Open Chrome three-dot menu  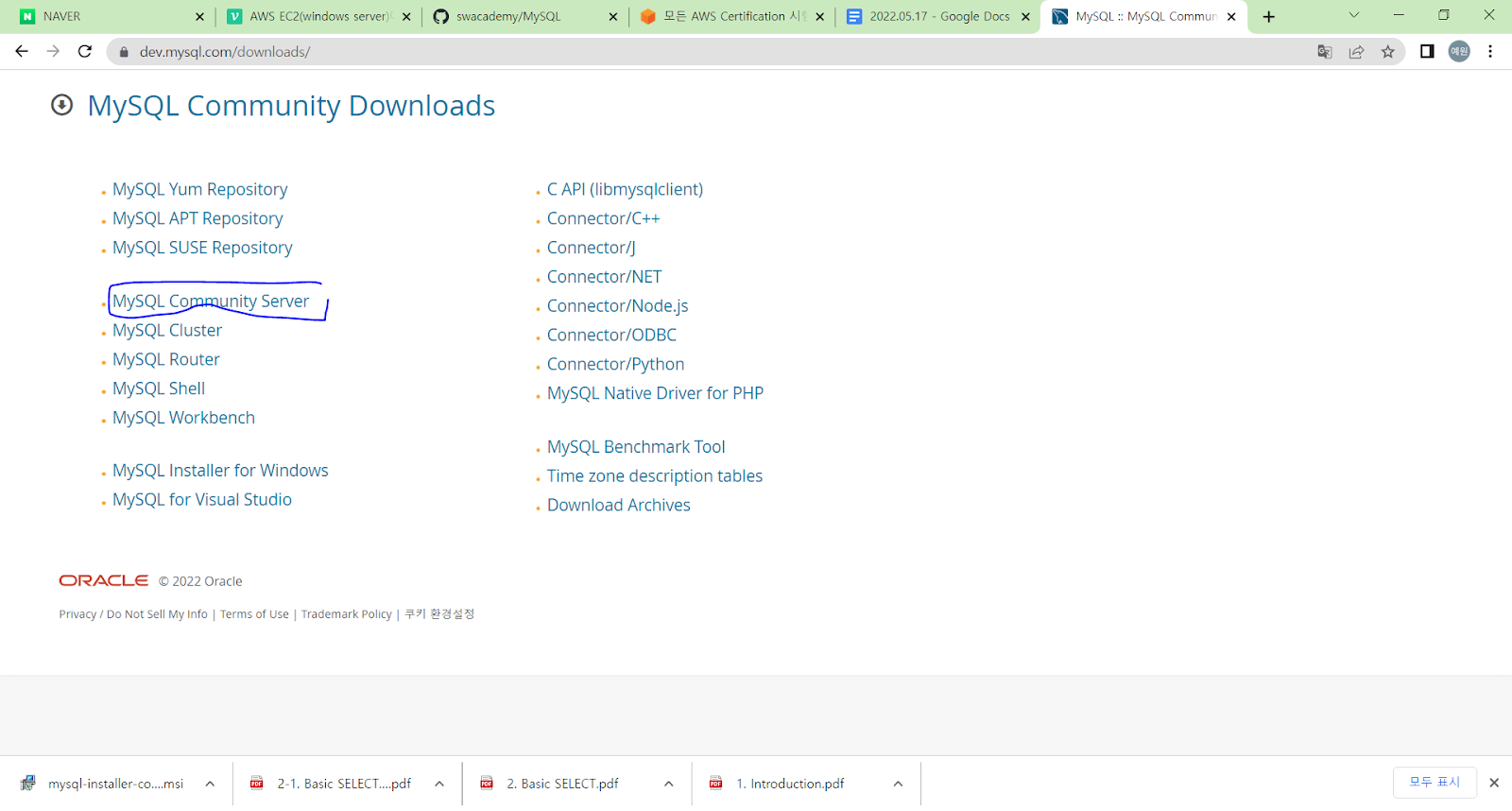tap(1490, 51)
